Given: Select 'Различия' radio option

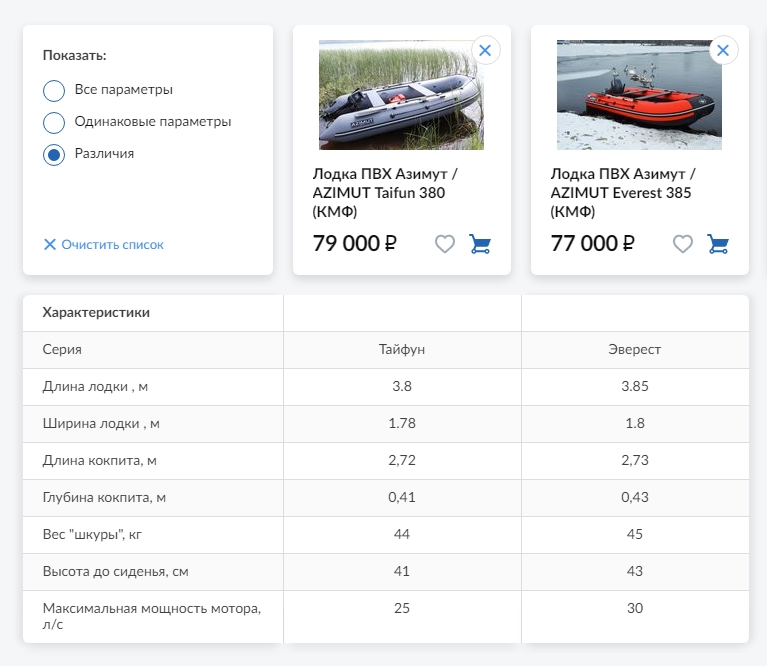Looking at the screenshot, I should point(54,155).
